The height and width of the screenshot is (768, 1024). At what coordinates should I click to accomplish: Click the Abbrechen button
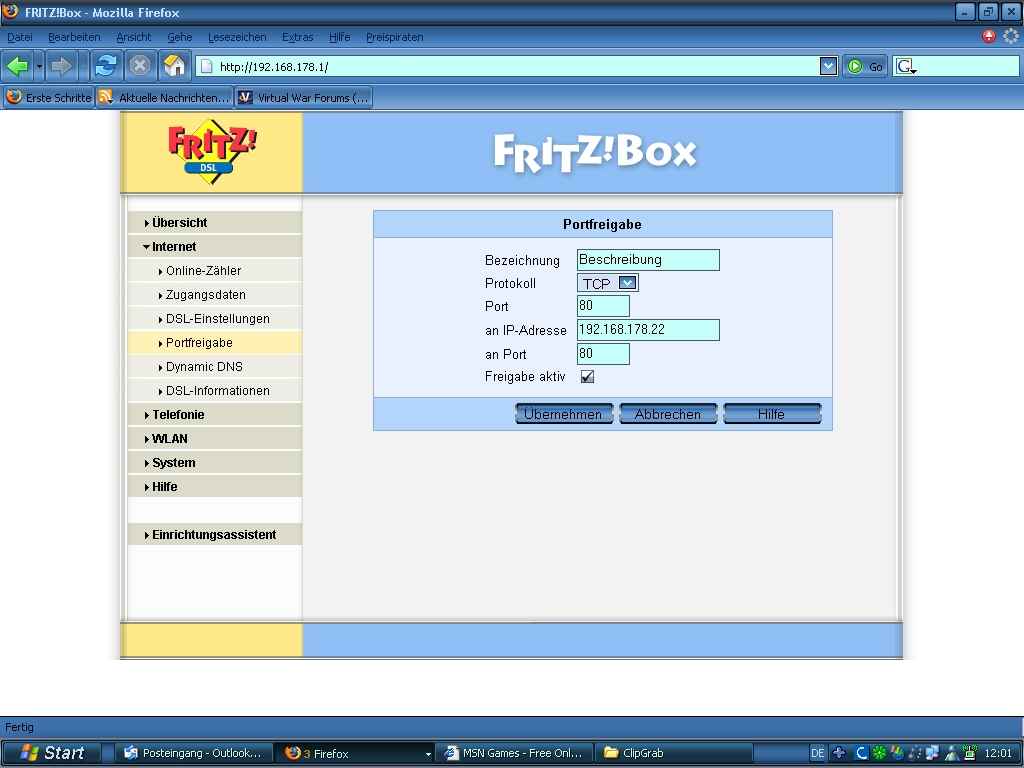pyautogui.click(x=667, y=414)
